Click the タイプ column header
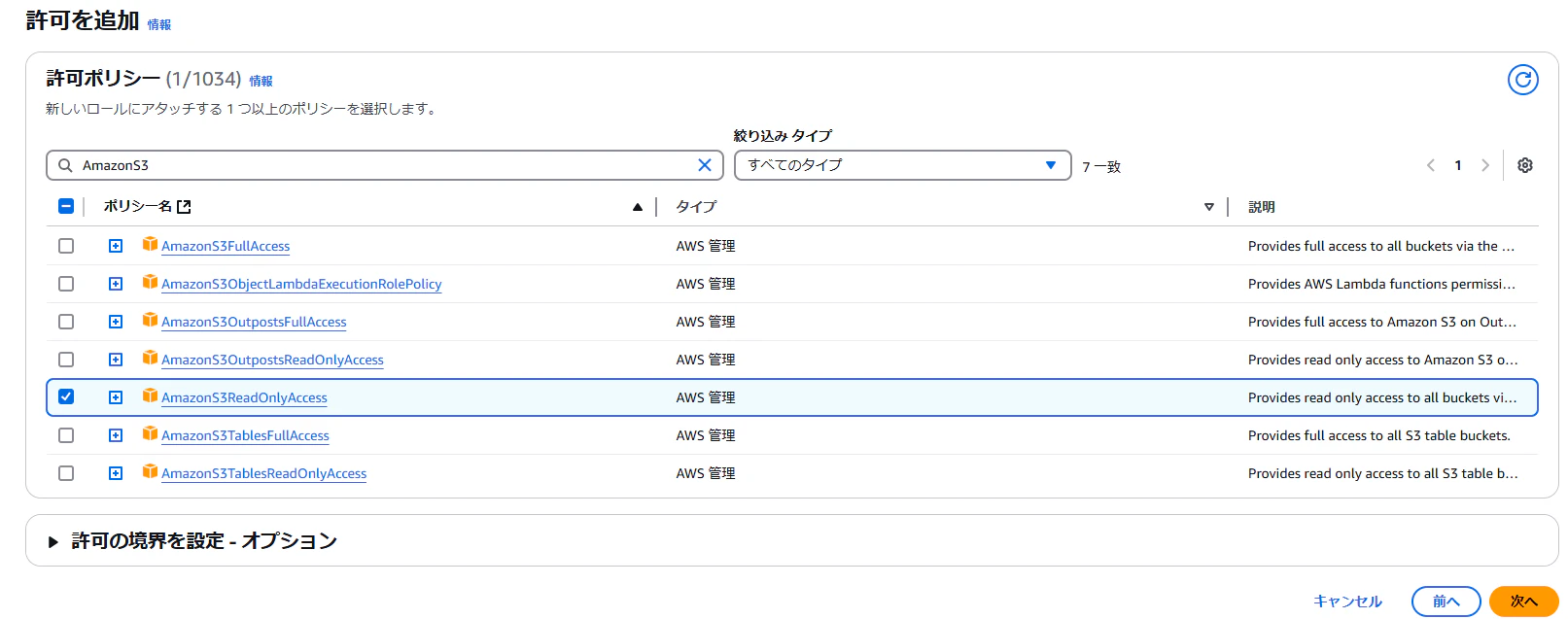 point(696,207)
